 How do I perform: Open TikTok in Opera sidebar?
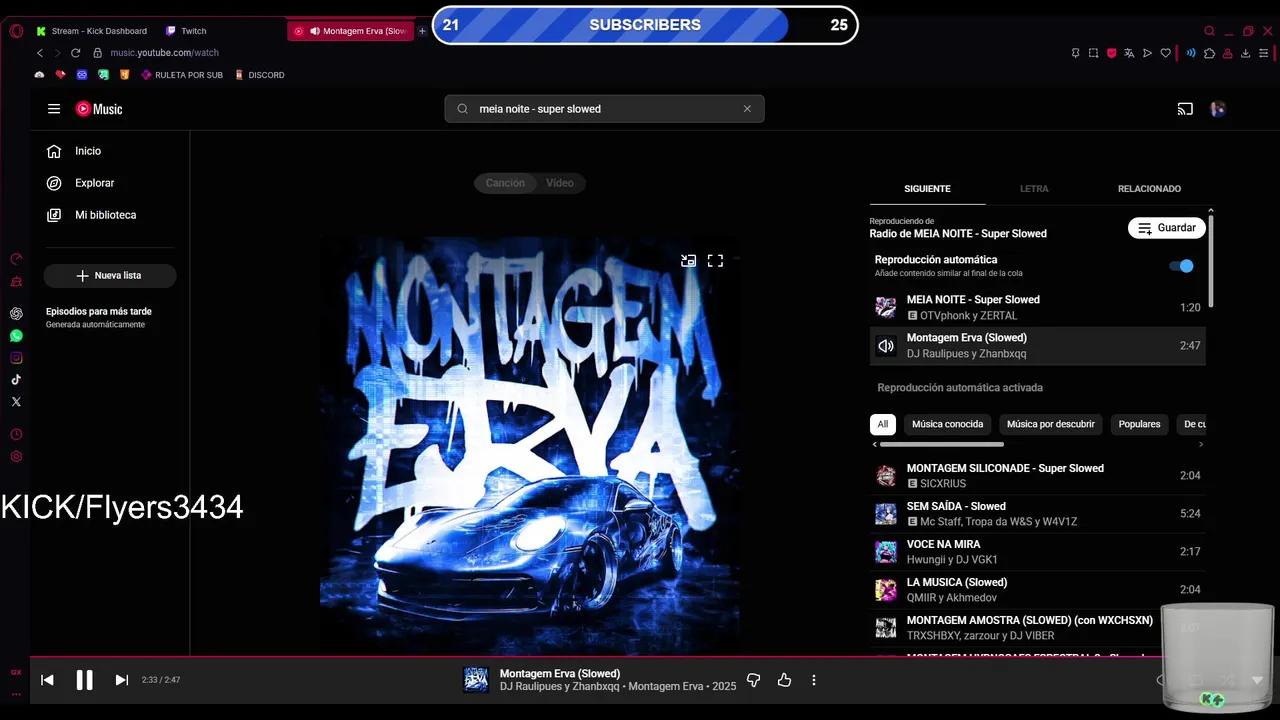point(16,380)
